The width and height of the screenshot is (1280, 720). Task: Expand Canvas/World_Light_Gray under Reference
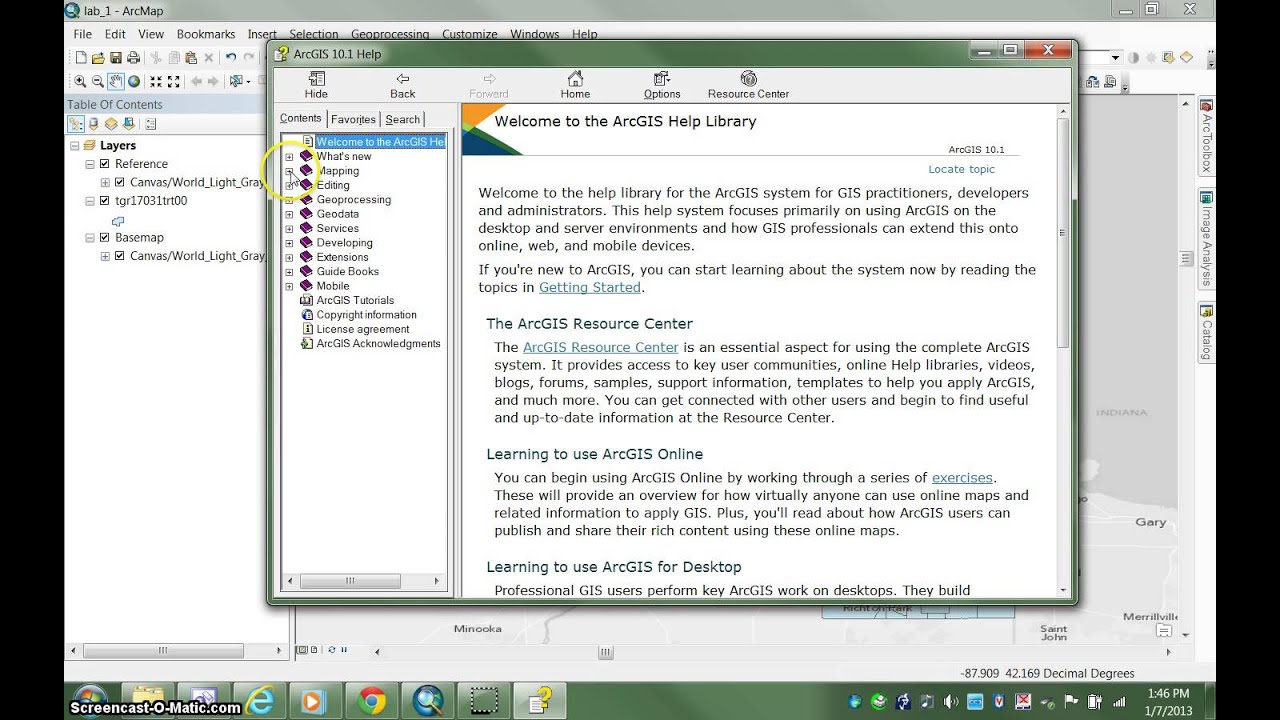pos(105,182)
